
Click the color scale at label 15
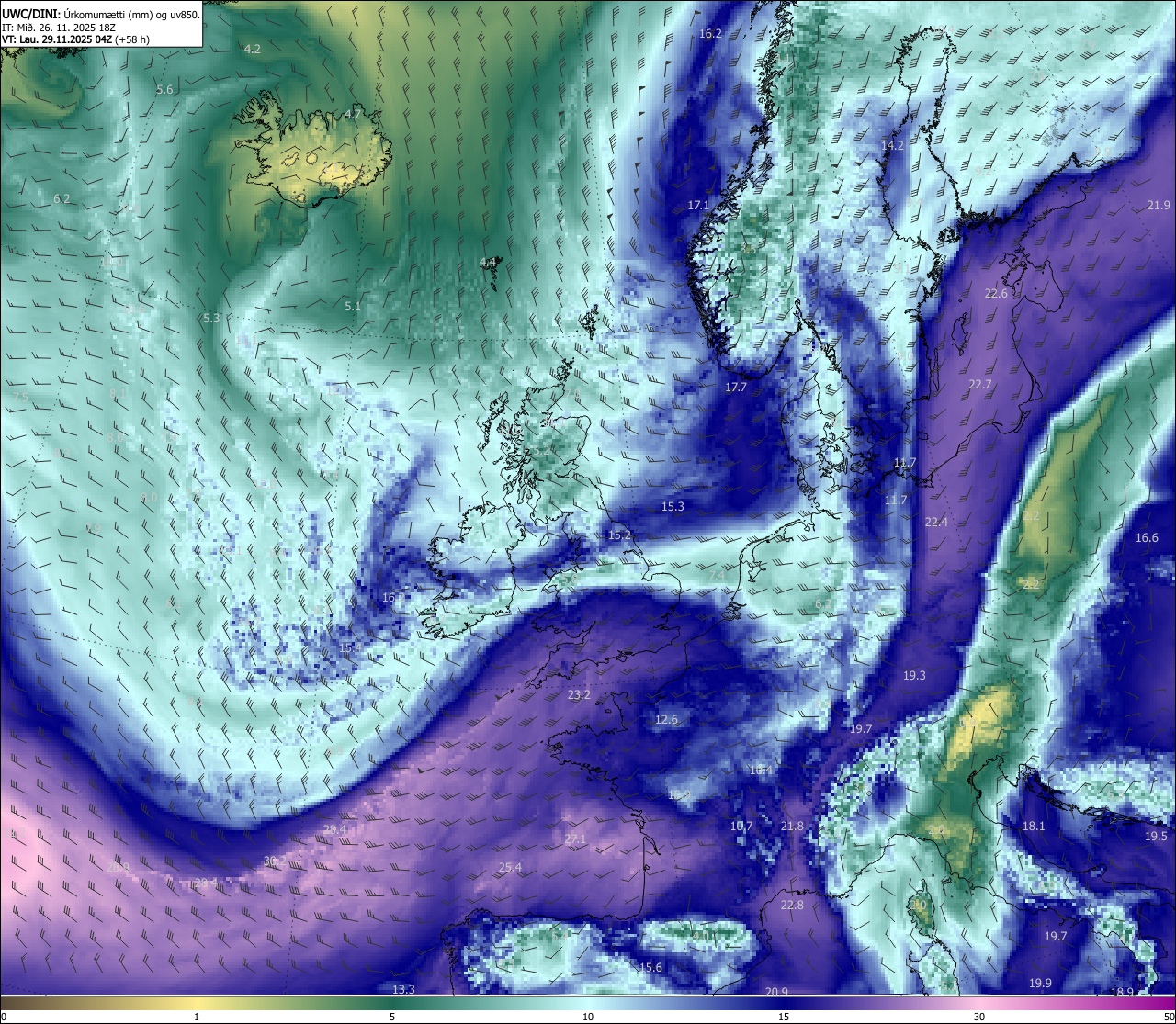(x=784, y=1017)
